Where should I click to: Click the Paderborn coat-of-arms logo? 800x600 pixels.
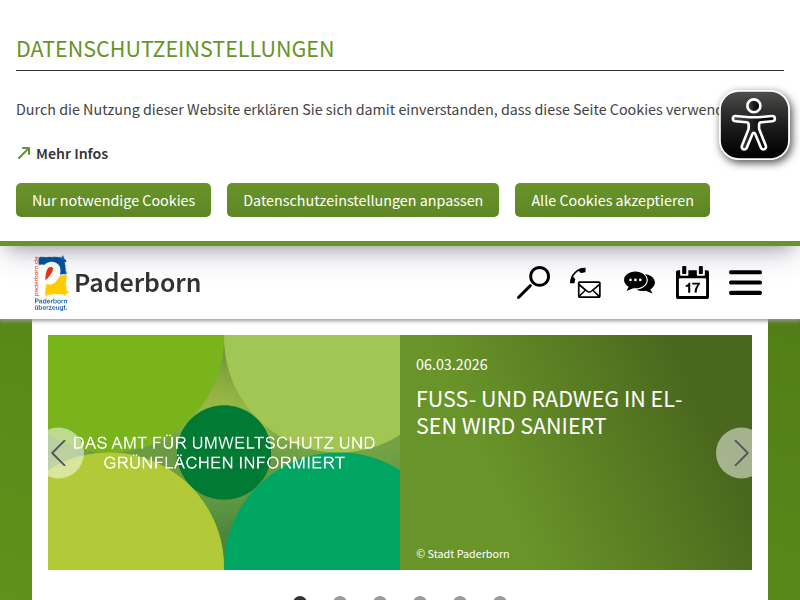pyautogui.click(x=51, y=283)
